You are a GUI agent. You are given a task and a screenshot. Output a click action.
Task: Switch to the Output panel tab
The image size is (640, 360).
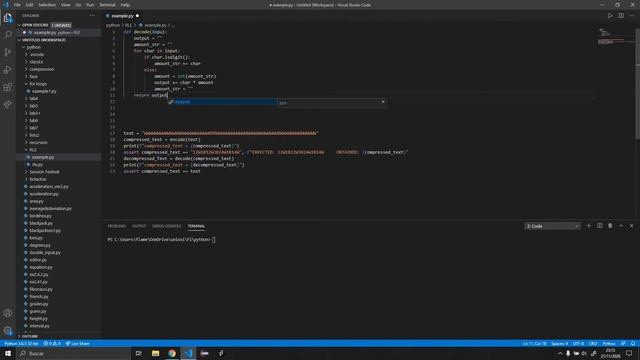[x=139, y=226]
